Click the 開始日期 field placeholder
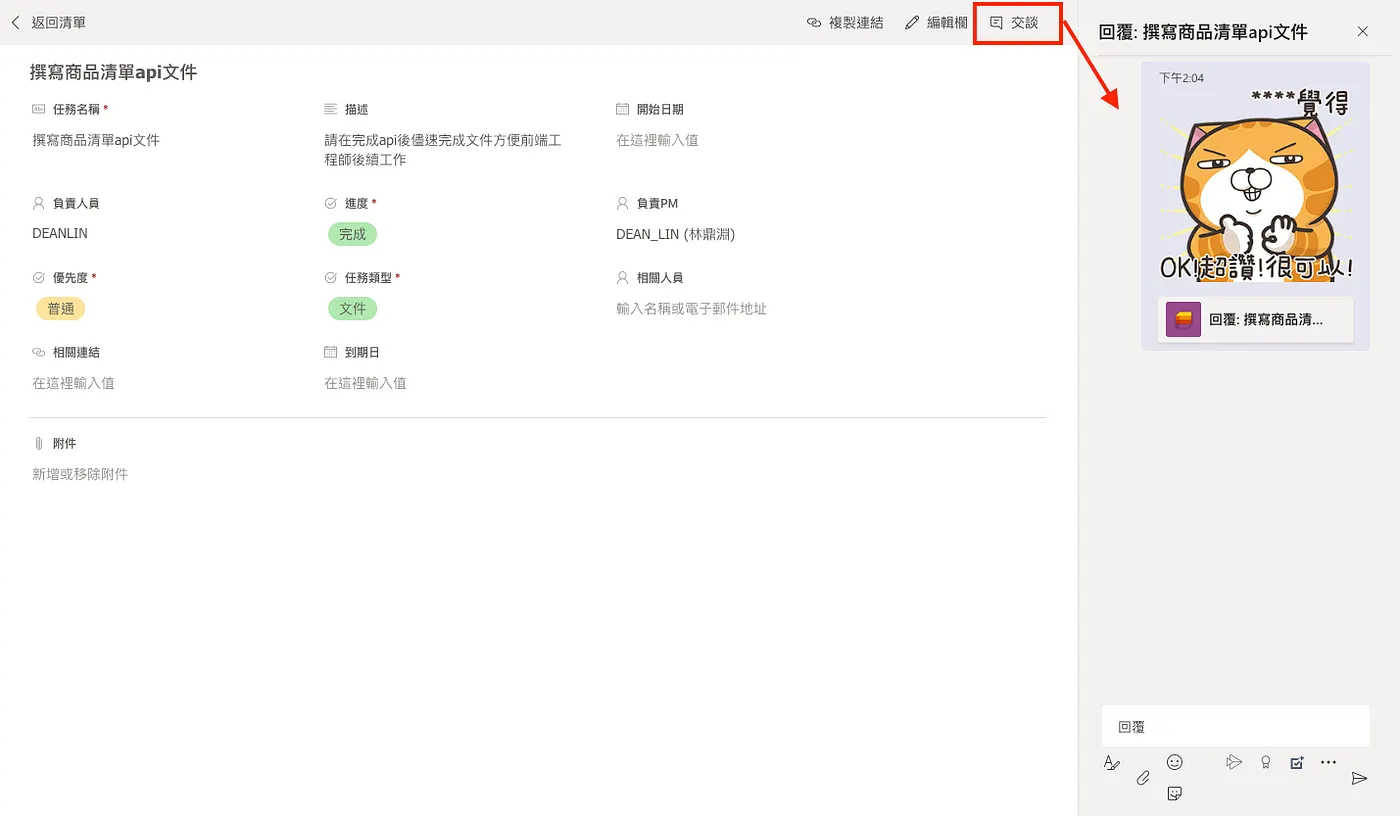The width and height of the screenshot is (1400, 816). coord(657,140)
